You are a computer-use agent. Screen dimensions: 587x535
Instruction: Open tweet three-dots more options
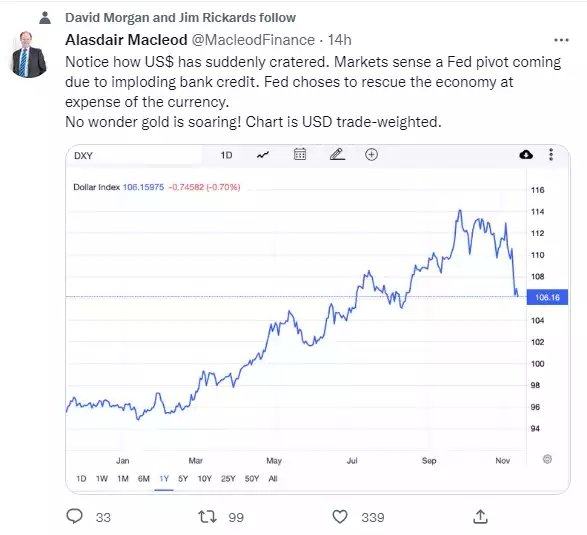point(561,40)
